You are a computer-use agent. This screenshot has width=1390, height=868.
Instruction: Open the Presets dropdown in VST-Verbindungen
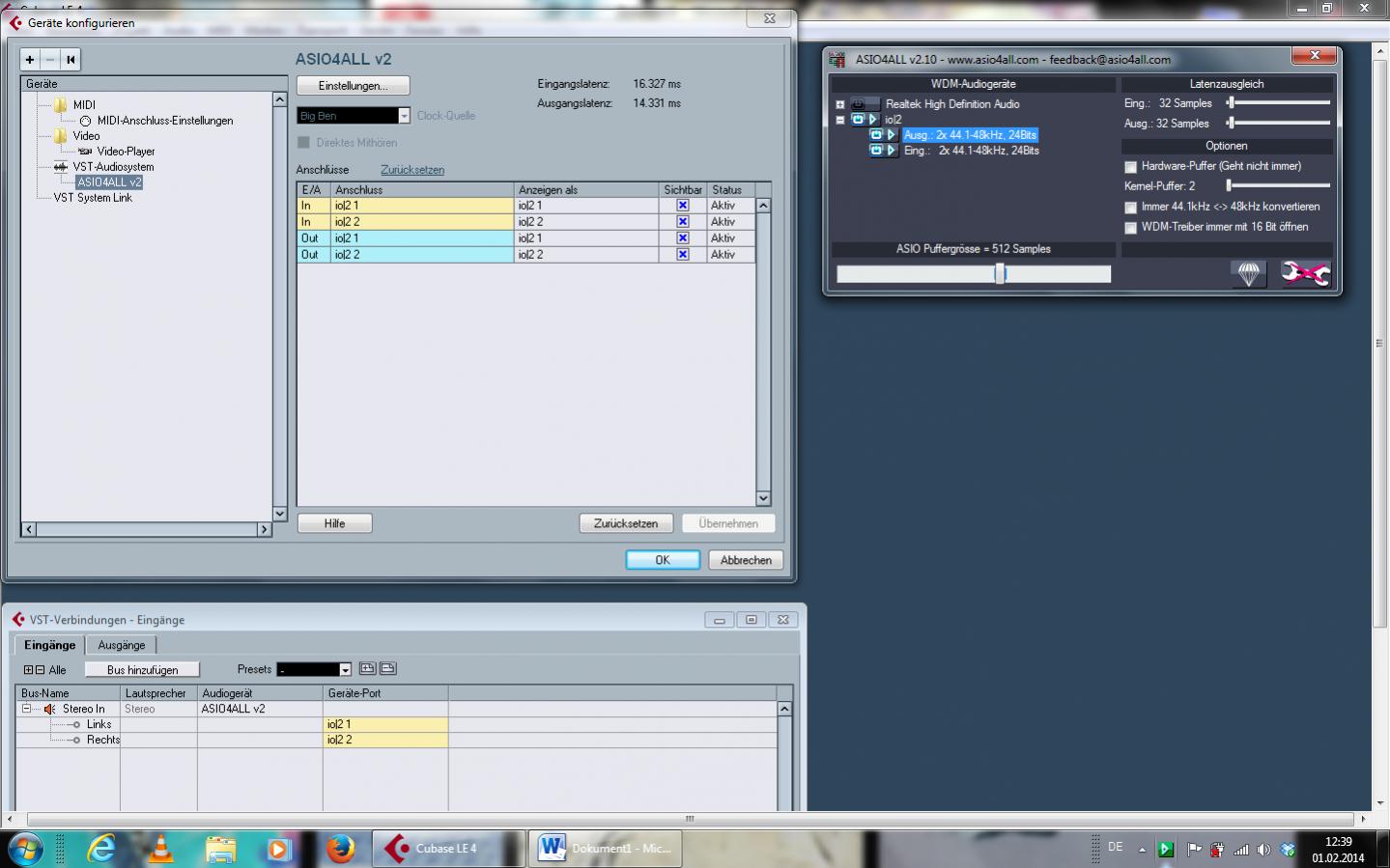(x=345, y=670)
